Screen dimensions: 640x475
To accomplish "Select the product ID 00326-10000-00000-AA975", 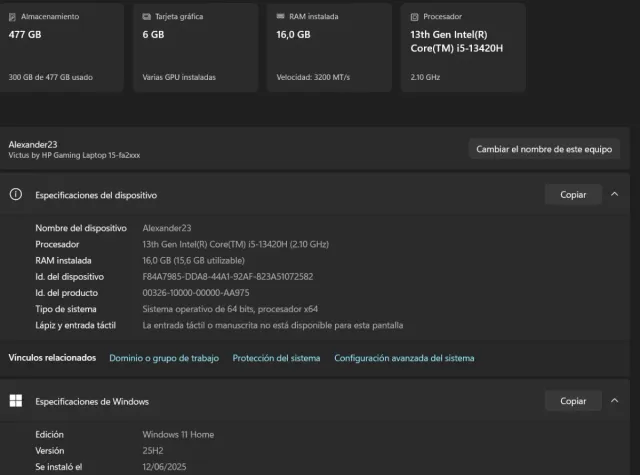I will (196, 293).
